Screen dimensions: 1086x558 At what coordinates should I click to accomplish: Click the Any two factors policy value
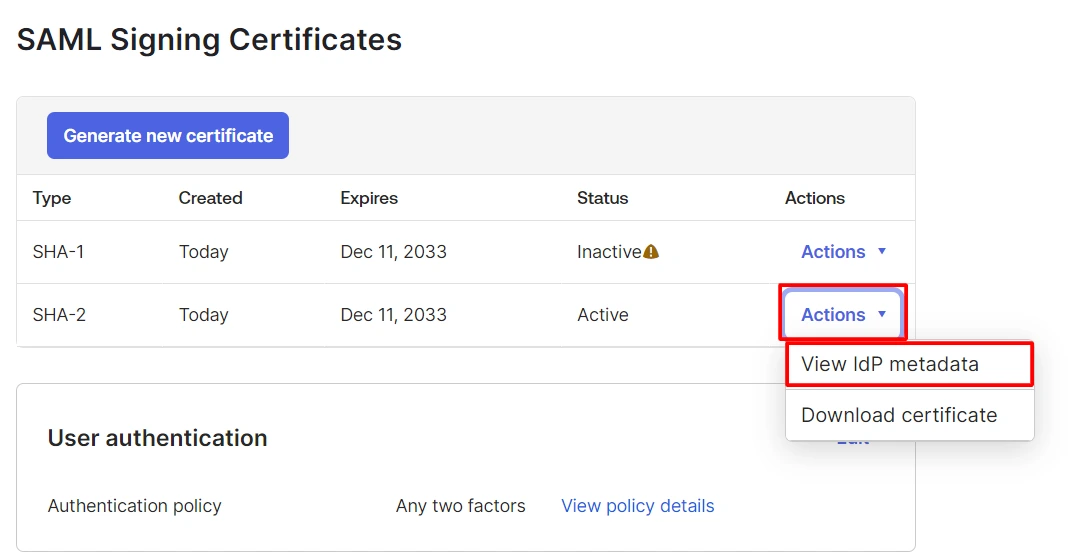pyautogui.click(x=461, y=506)
